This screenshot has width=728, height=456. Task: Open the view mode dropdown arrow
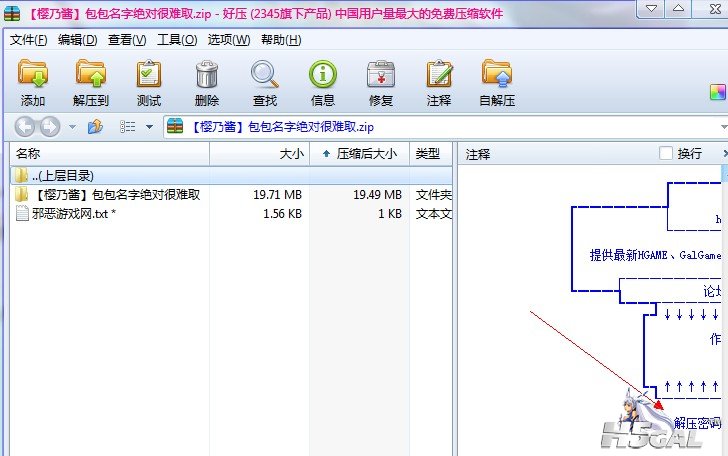point(149,127)
